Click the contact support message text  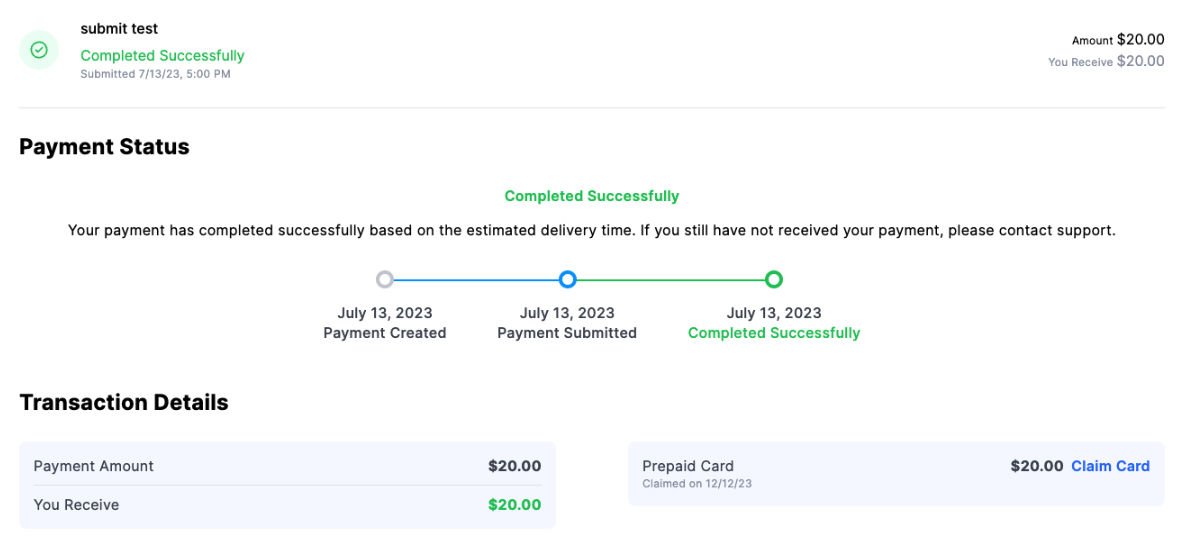592,231
